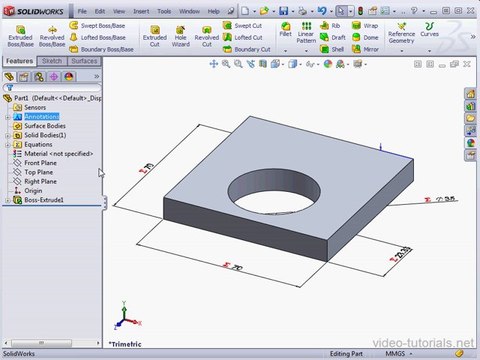
Task: Open the View menu
Action: tap(119, 11)
